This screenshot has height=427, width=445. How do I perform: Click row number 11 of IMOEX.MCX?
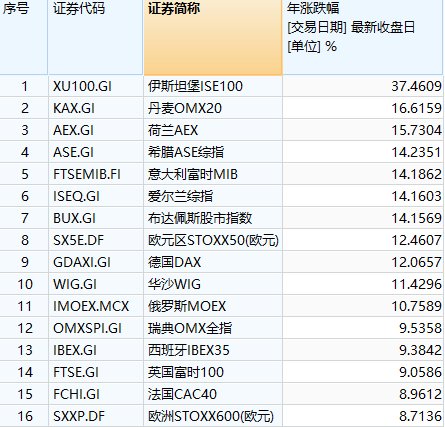pyautogui.click(x=24, y=306)
